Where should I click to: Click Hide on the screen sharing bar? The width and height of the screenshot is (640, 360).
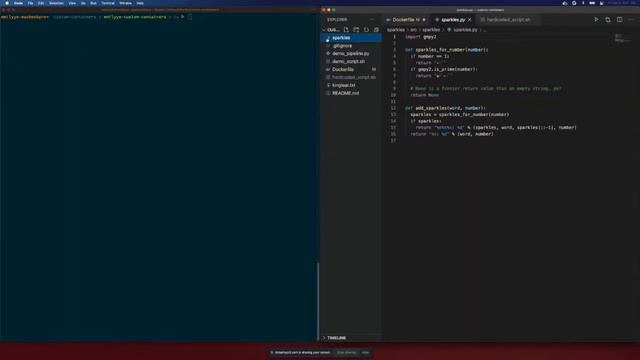click(x=365, y=352)
